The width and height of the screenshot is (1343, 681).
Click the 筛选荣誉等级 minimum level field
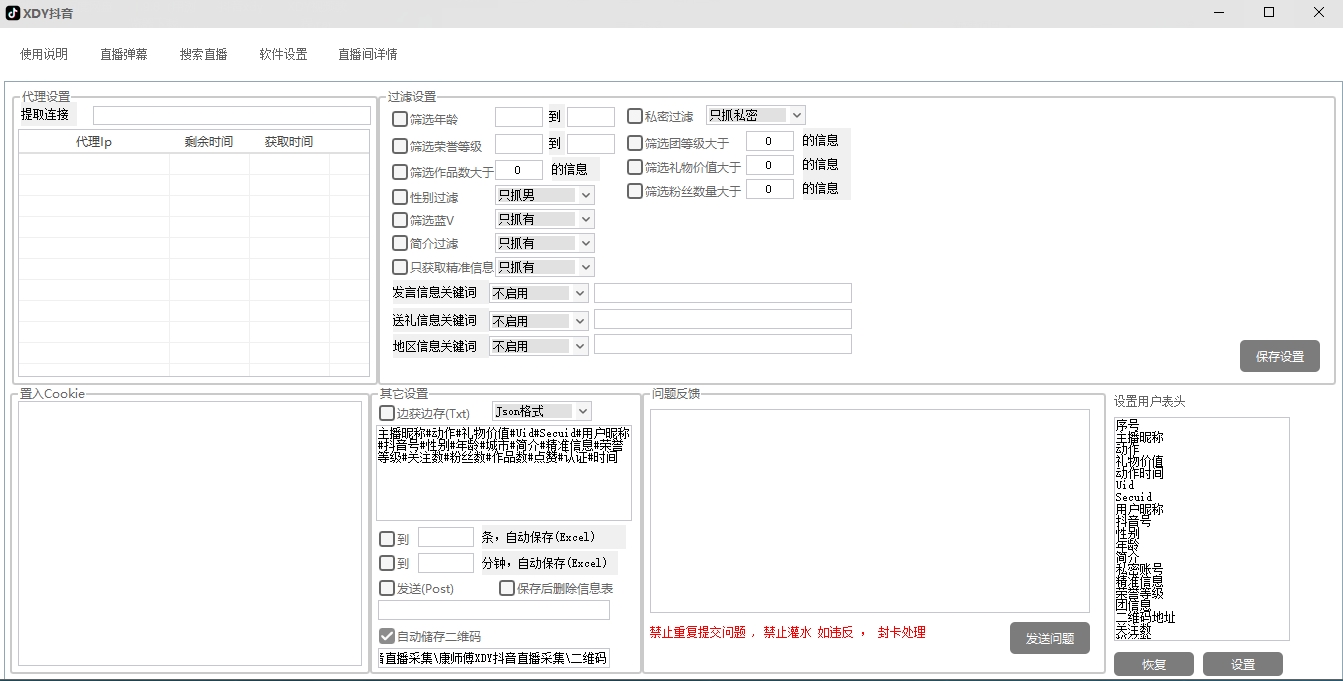point(519,144)
